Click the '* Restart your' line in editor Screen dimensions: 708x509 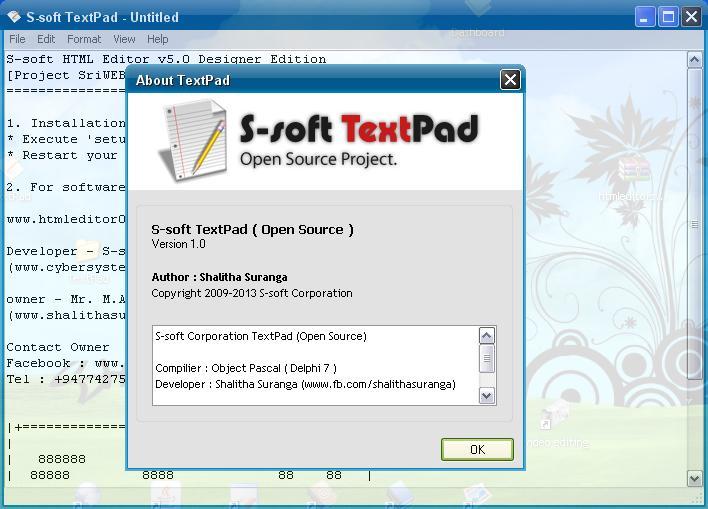62,155
